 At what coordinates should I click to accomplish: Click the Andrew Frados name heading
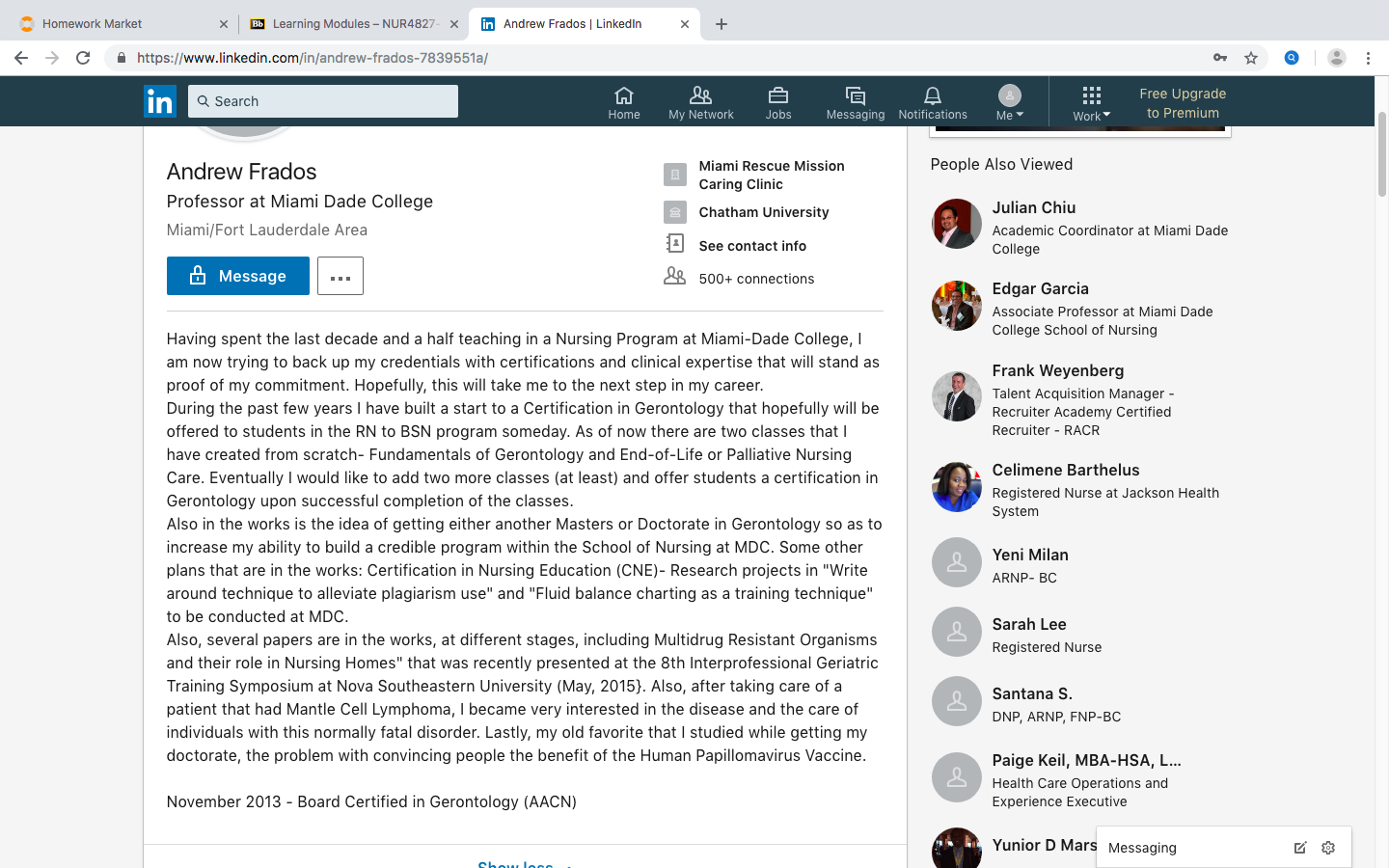click(242, 172)
